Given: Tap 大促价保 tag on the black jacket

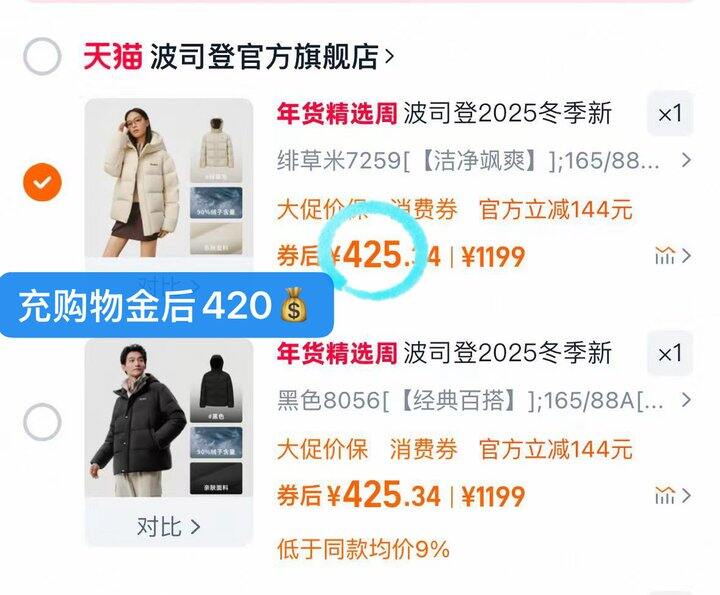Looking at the screenshot, I should [x=322, y=449].
